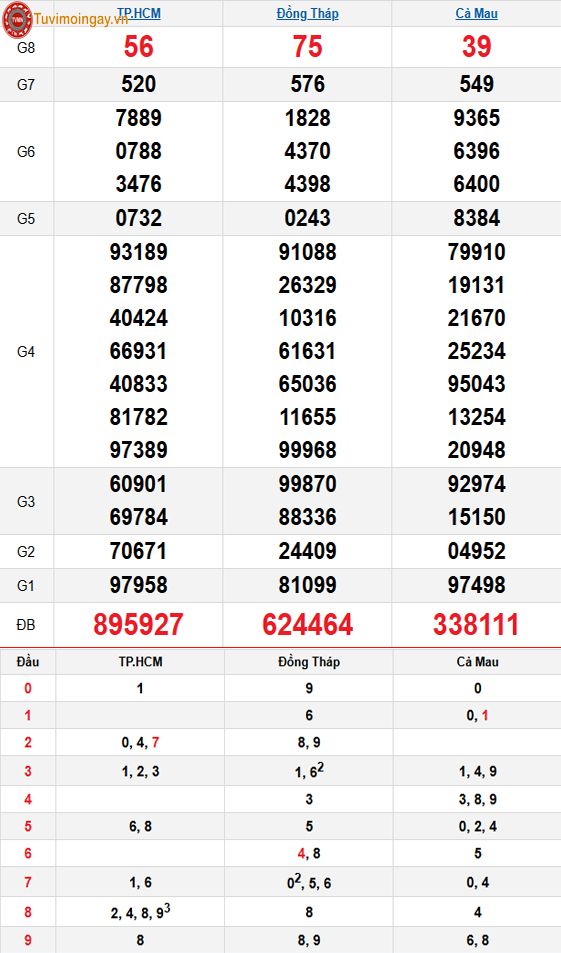Screen dimensions: 561x953
Task: Select the G8 prize number 56
Action: pyautogui.click(x=139, y=47)
